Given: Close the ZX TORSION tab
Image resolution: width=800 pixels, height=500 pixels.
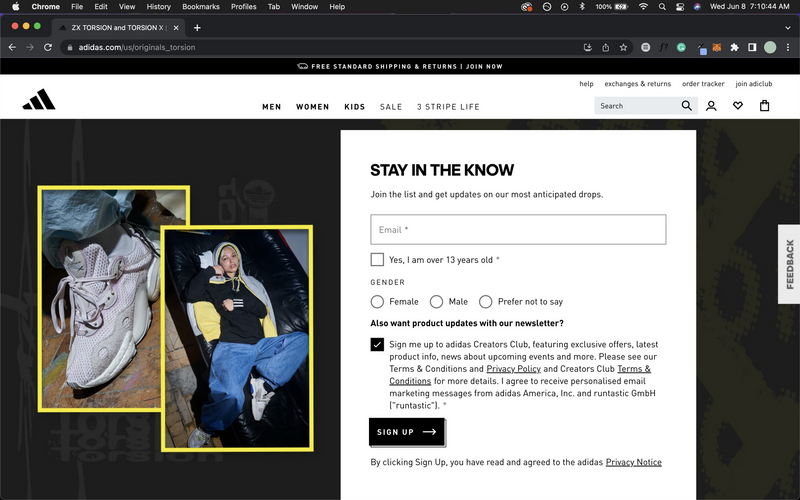Looking at the screenshot, I should coord(176,28).
